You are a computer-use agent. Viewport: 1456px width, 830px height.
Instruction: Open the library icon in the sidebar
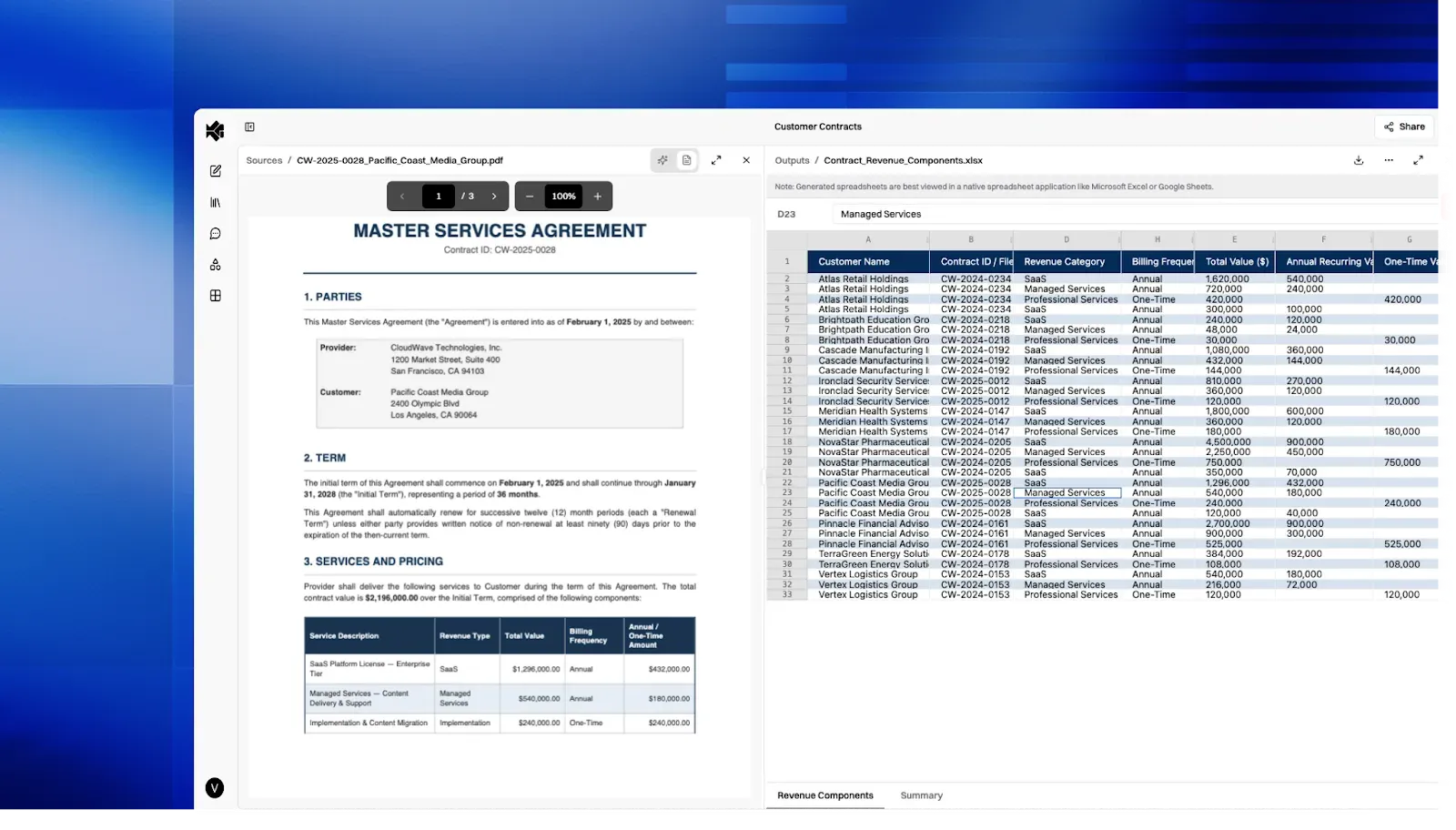pos(216,203)
